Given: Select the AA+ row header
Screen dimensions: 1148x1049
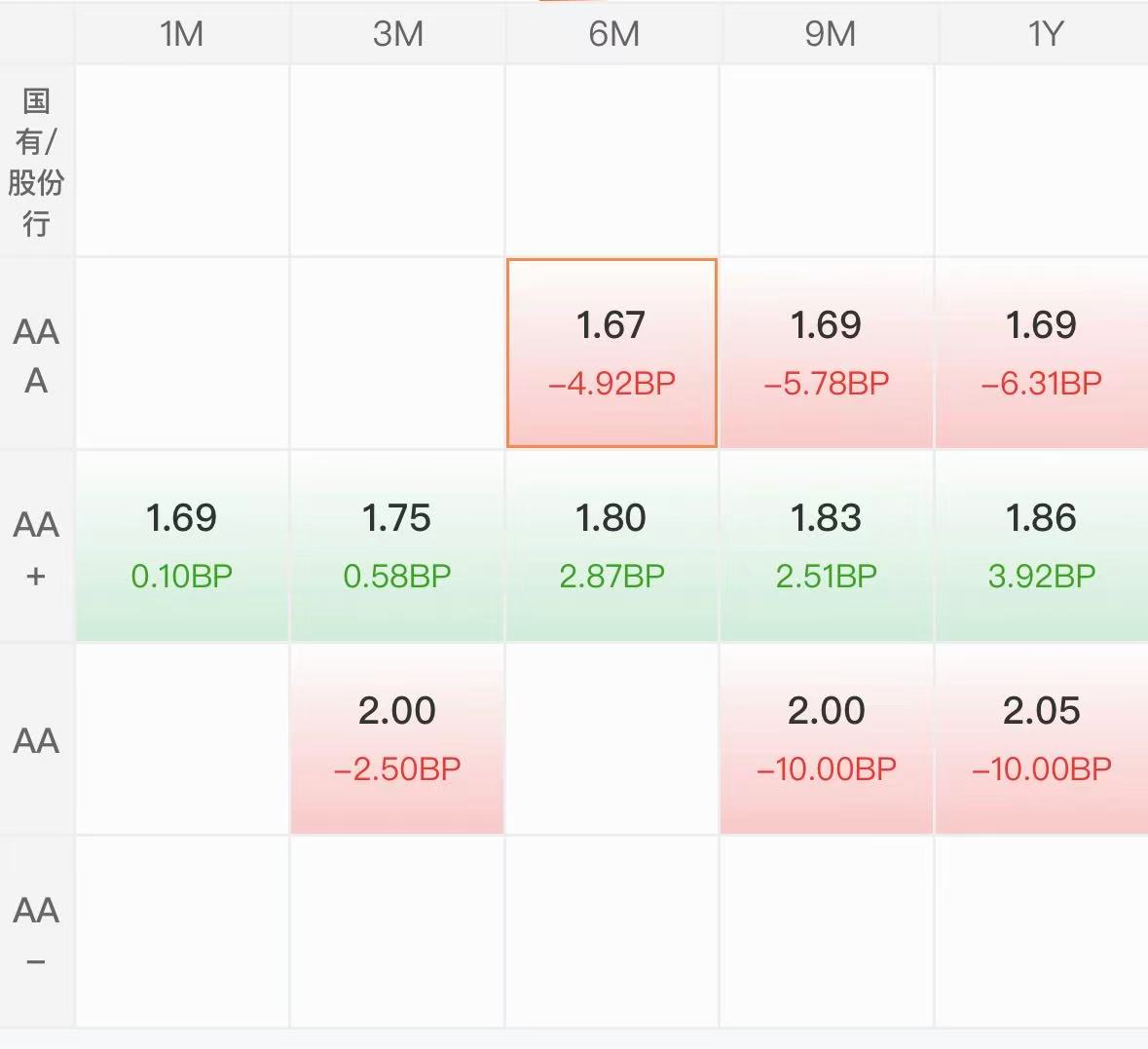Looking at the screenshot, I should [36, 548].
